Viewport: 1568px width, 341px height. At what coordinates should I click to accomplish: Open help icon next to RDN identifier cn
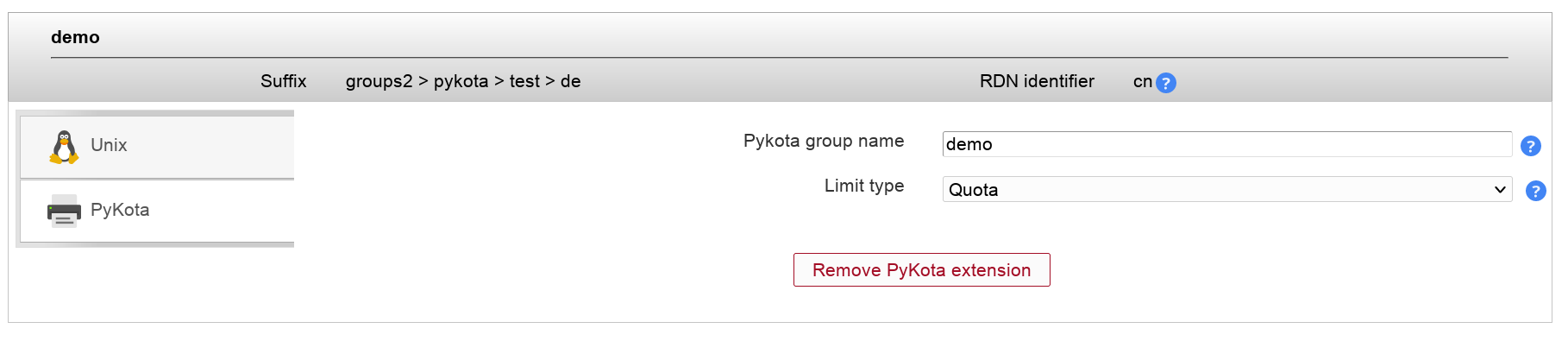[x=1165, y=83]
